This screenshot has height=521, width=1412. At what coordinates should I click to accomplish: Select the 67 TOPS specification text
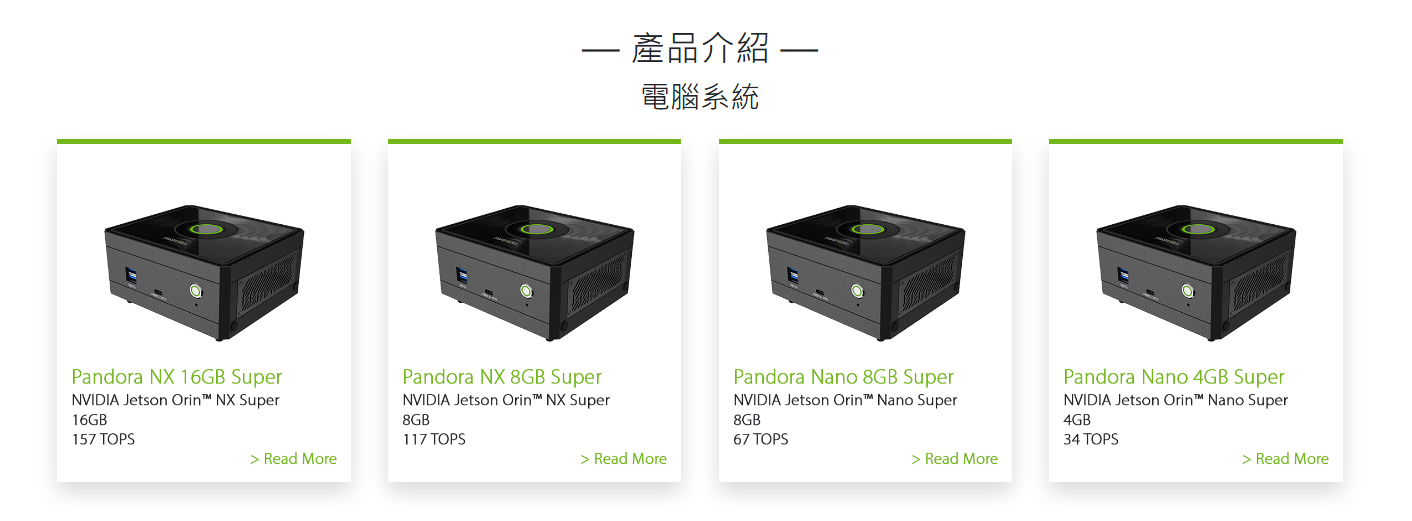coord(761,439)
